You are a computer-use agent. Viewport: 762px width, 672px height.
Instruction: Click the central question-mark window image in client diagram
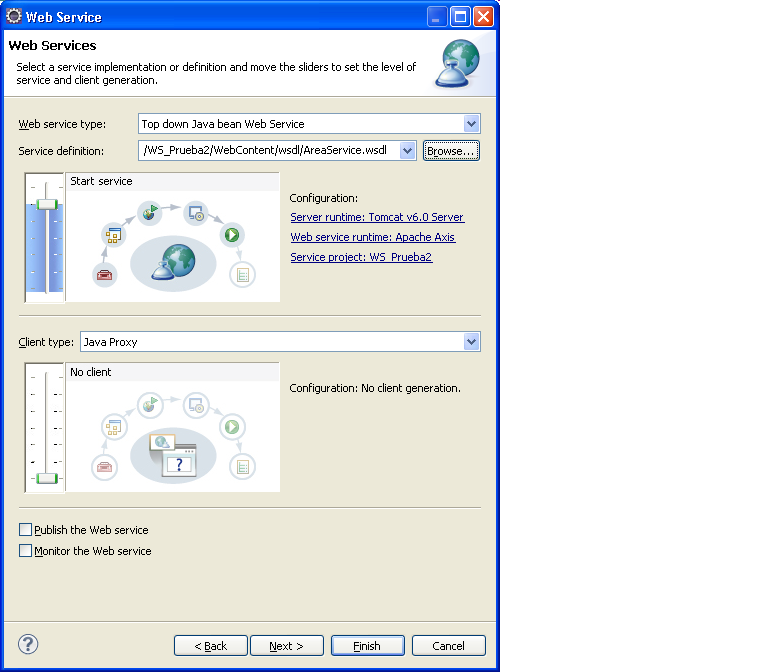click(x=173, y=456)
